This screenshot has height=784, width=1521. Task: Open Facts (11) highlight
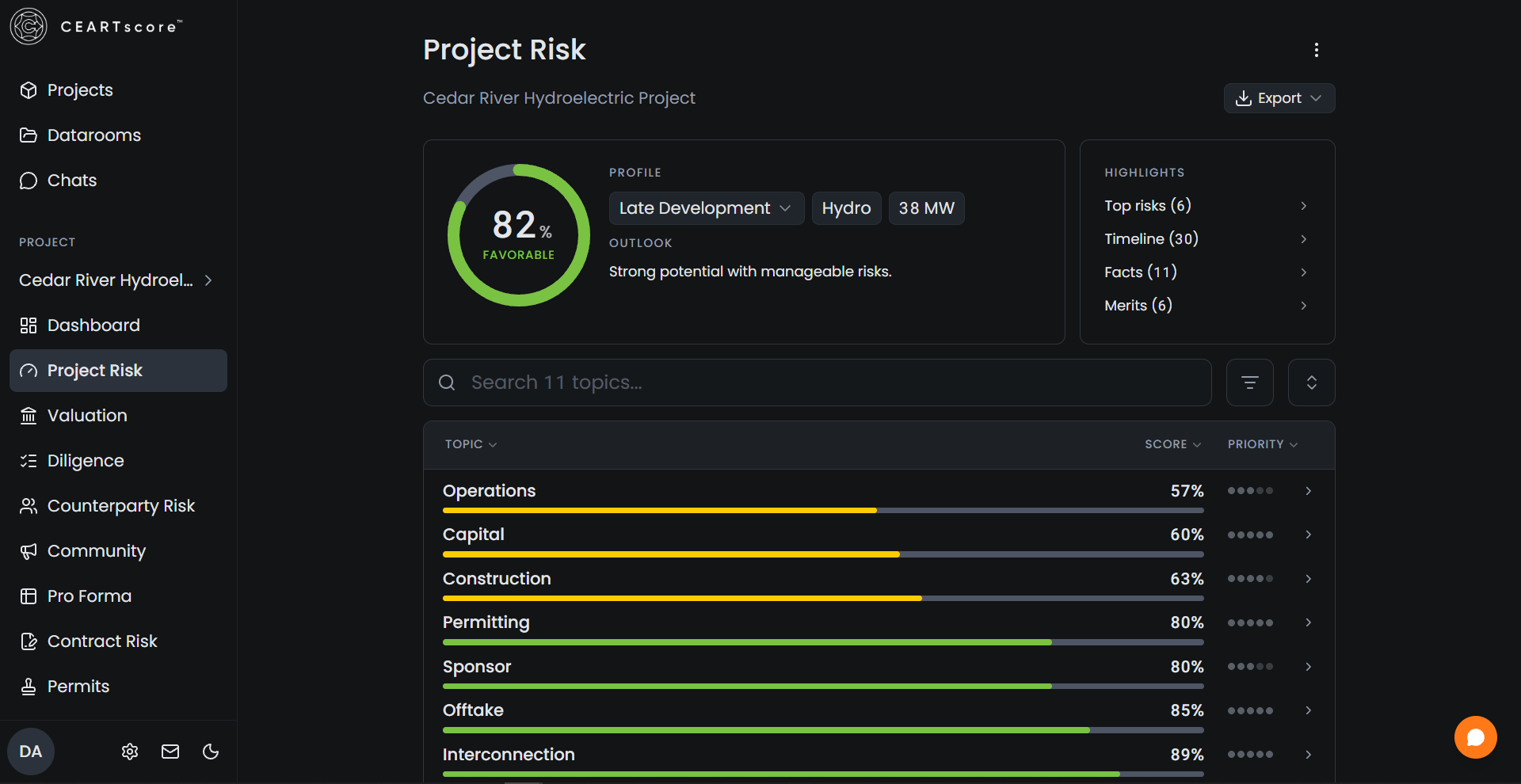1207,272
